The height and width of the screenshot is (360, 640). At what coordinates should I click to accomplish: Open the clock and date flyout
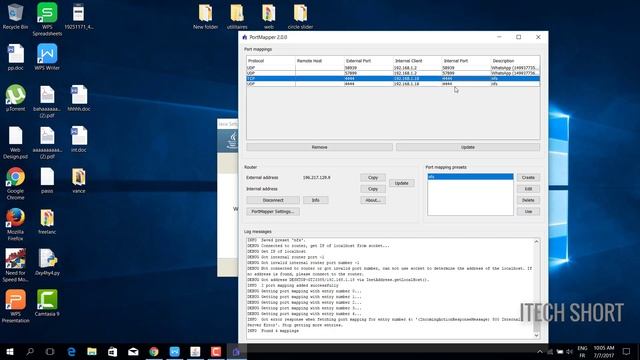pyautogui.click(x=604, y=351)
